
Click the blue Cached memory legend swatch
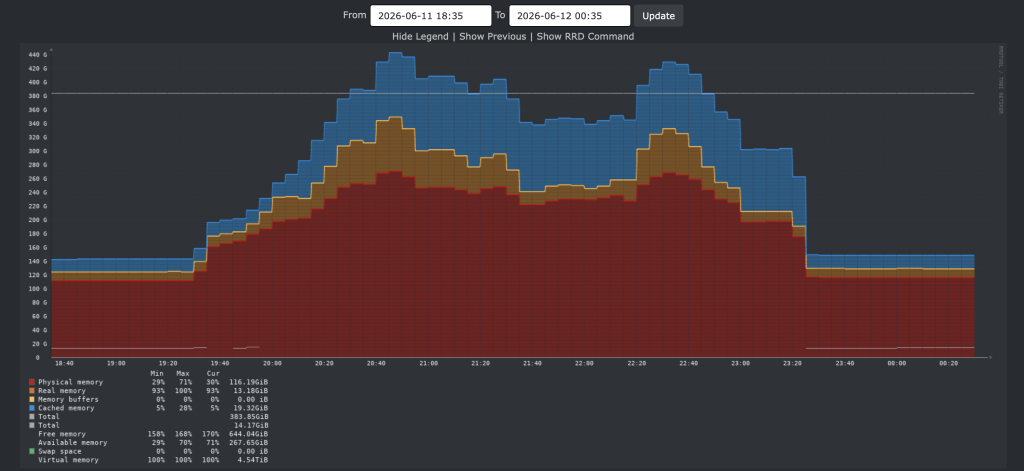(31, 408)
